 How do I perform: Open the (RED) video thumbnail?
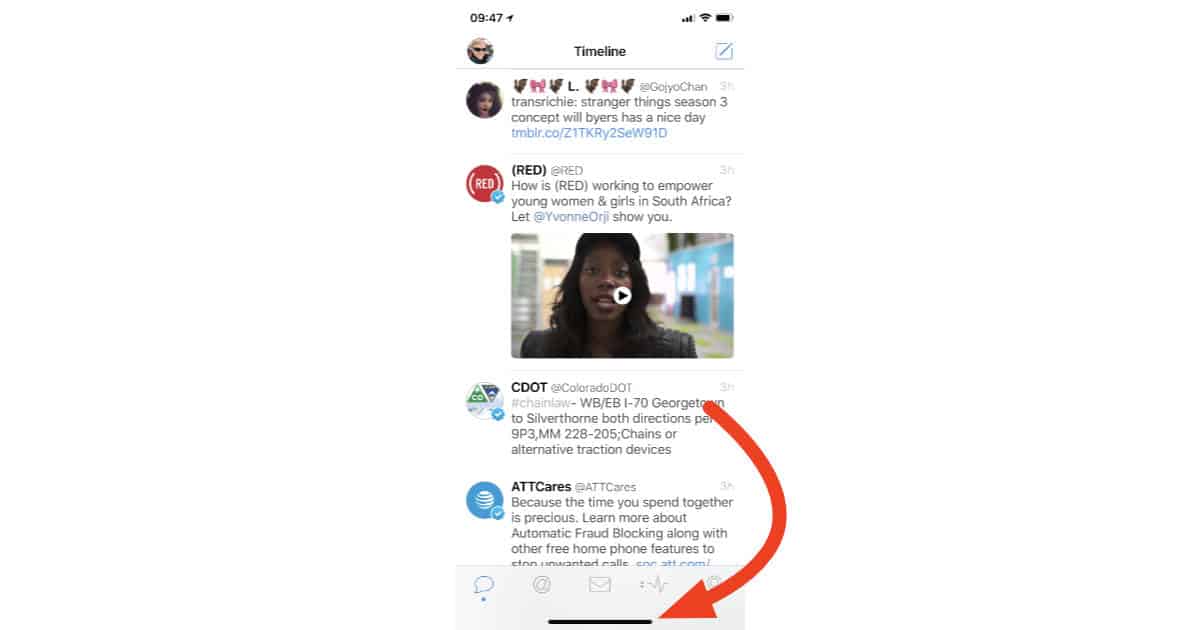pos(622,296)
